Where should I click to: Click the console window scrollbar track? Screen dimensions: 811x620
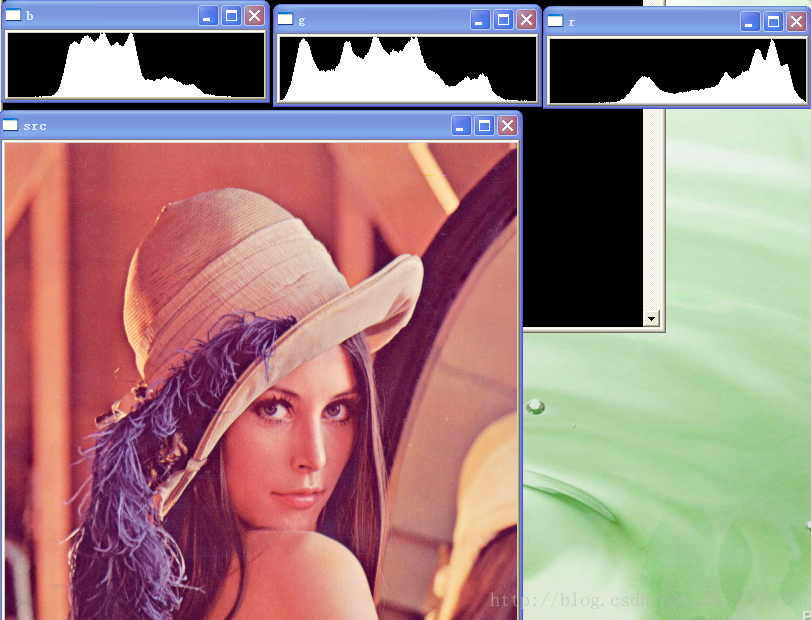coord(651,209)
